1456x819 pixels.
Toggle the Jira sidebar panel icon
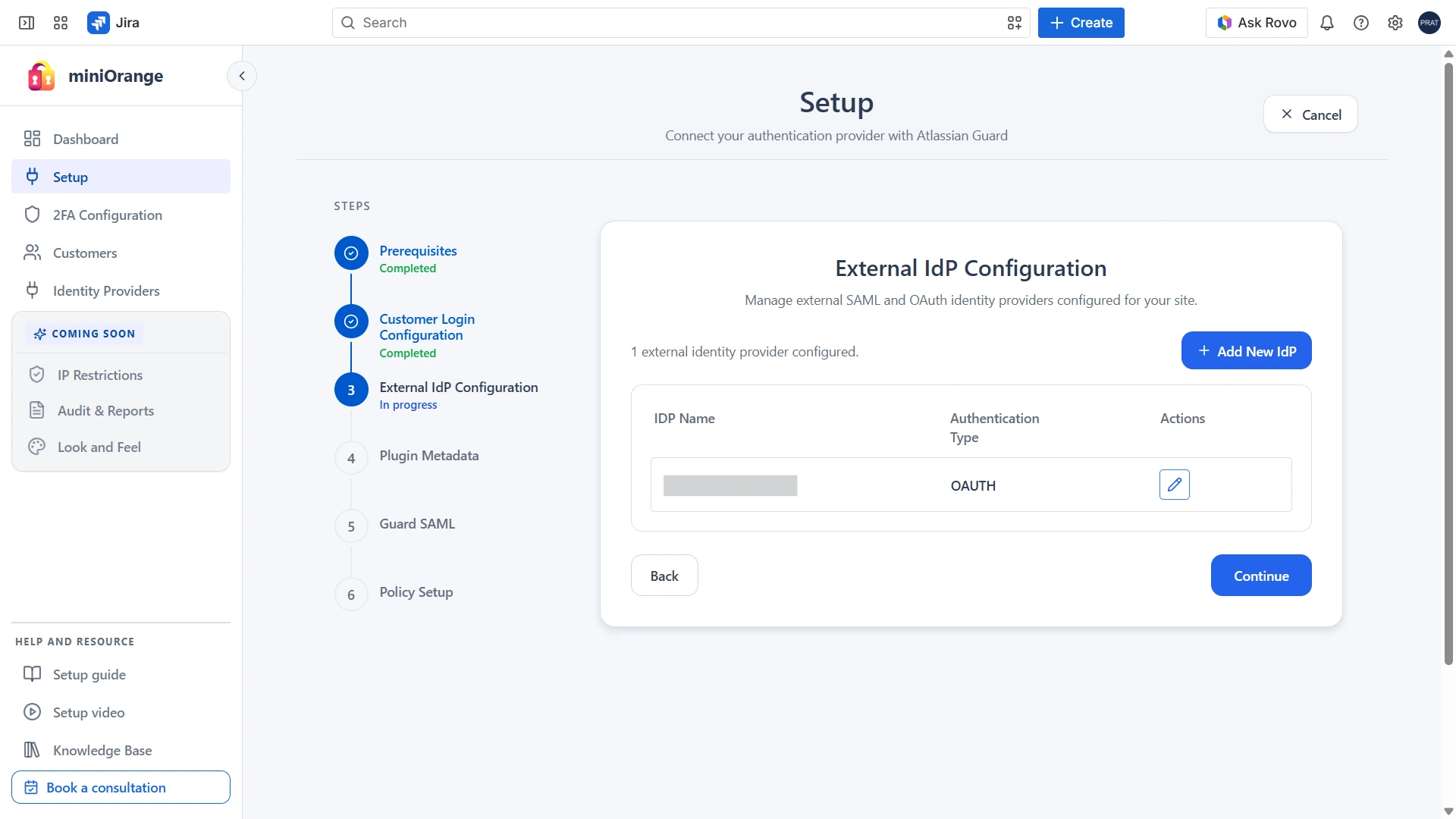click(27, 23)
